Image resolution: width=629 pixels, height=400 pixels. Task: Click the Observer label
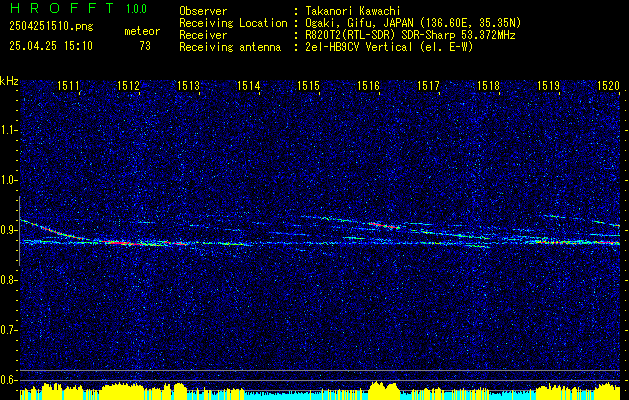click(203, 11)
